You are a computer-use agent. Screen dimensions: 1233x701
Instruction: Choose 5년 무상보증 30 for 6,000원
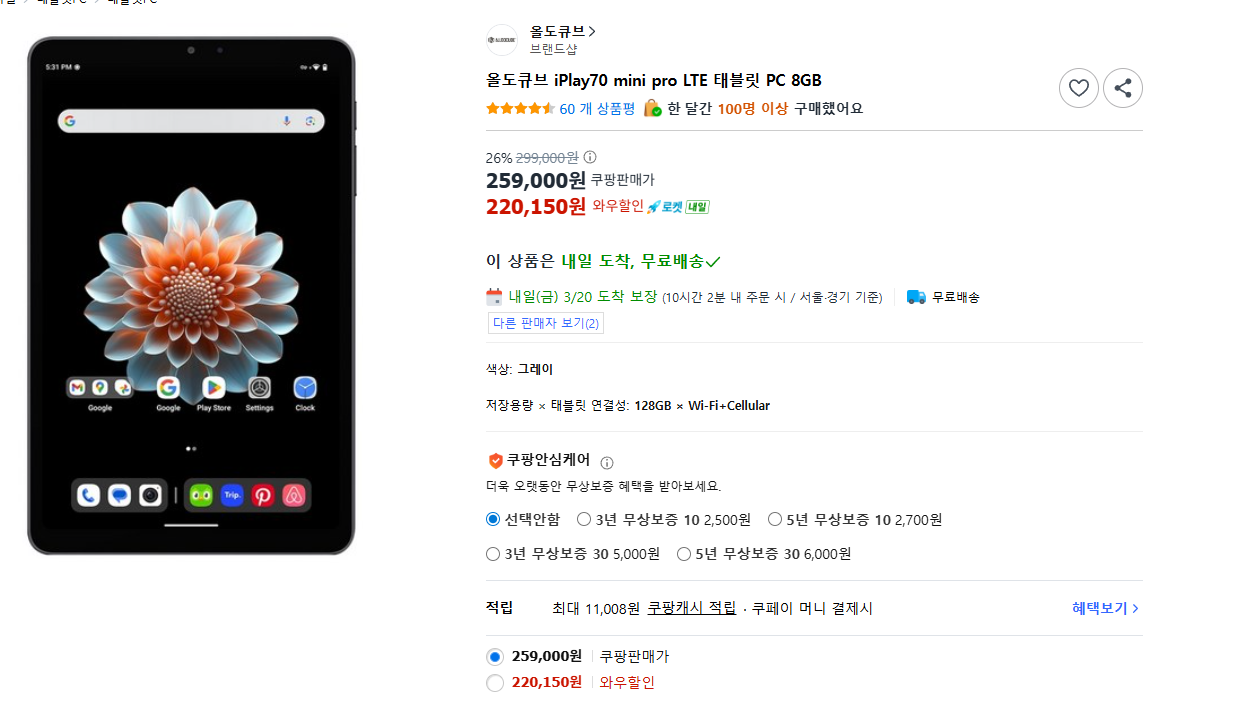(684, 554)
